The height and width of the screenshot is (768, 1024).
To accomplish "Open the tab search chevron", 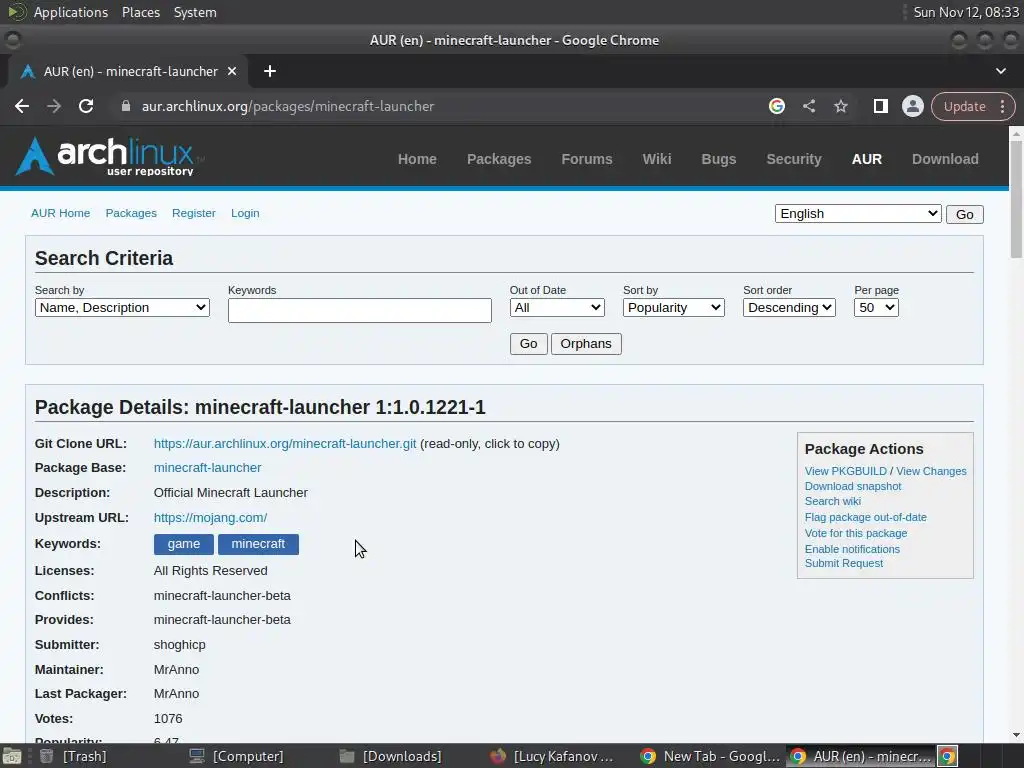I will [x=1000, y=71].
